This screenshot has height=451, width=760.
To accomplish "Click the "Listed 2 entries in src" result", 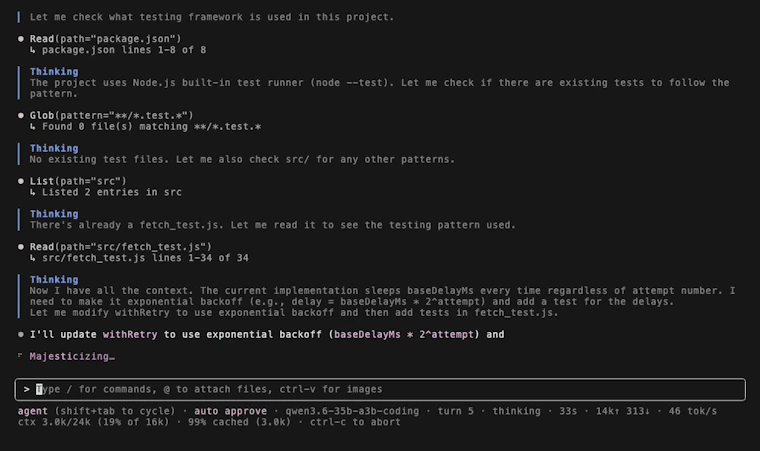I will [x=111, y=192].
